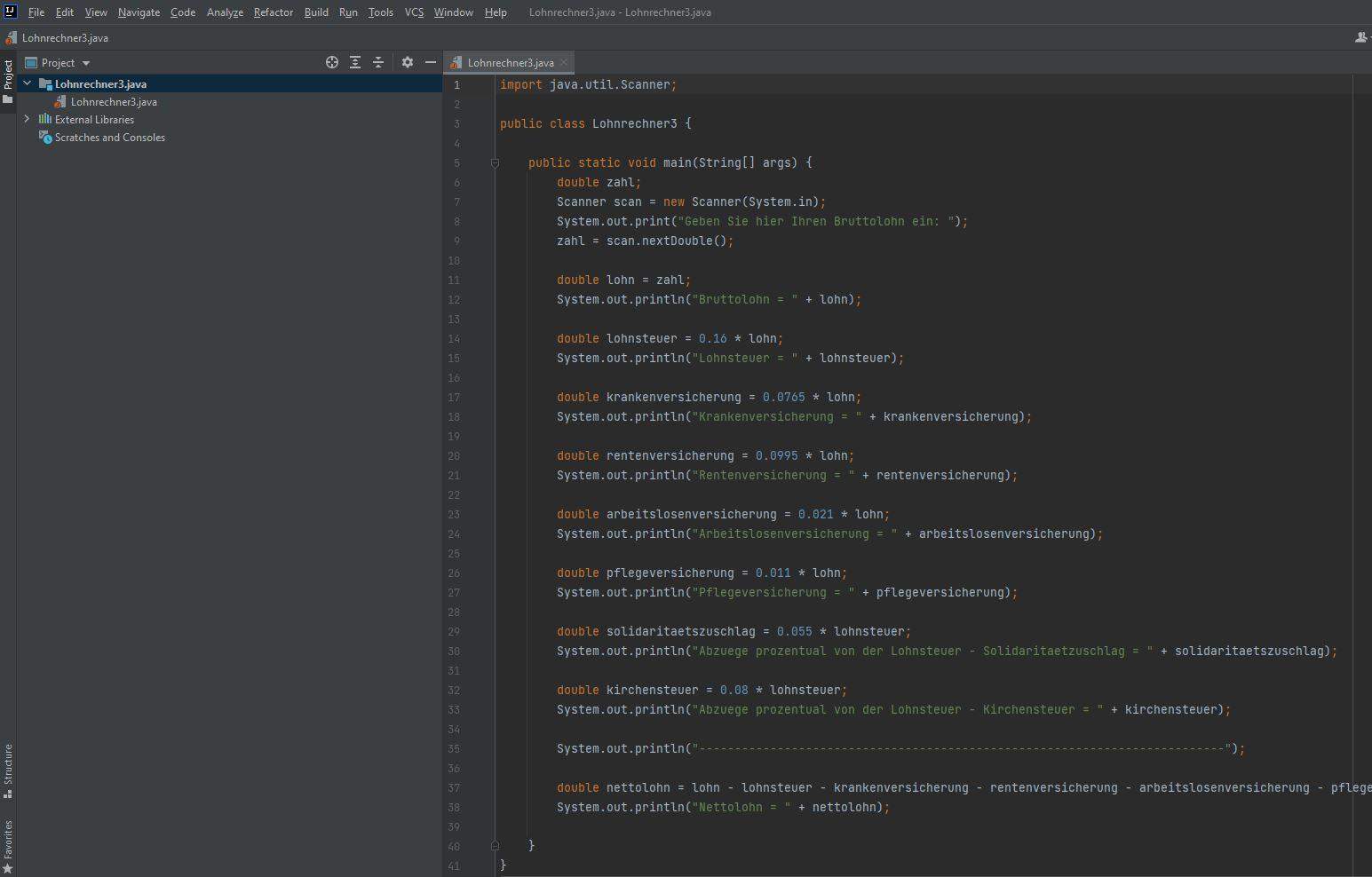The image size is (1372, 877).
Task: Click the IntelliJ IDEA logo icon
Action: [x=10, y=12]
